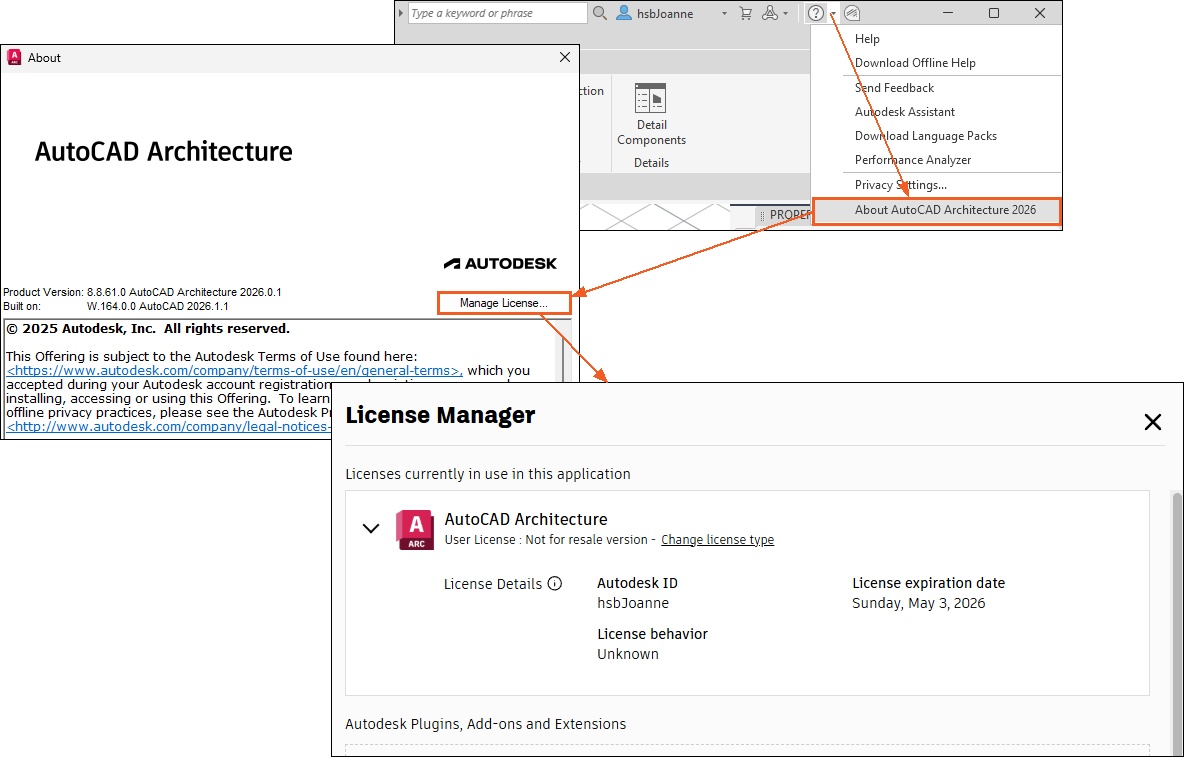
Task: Select Send Feedback menu entry
Action: pyautogui.click(x=894, y=88)
